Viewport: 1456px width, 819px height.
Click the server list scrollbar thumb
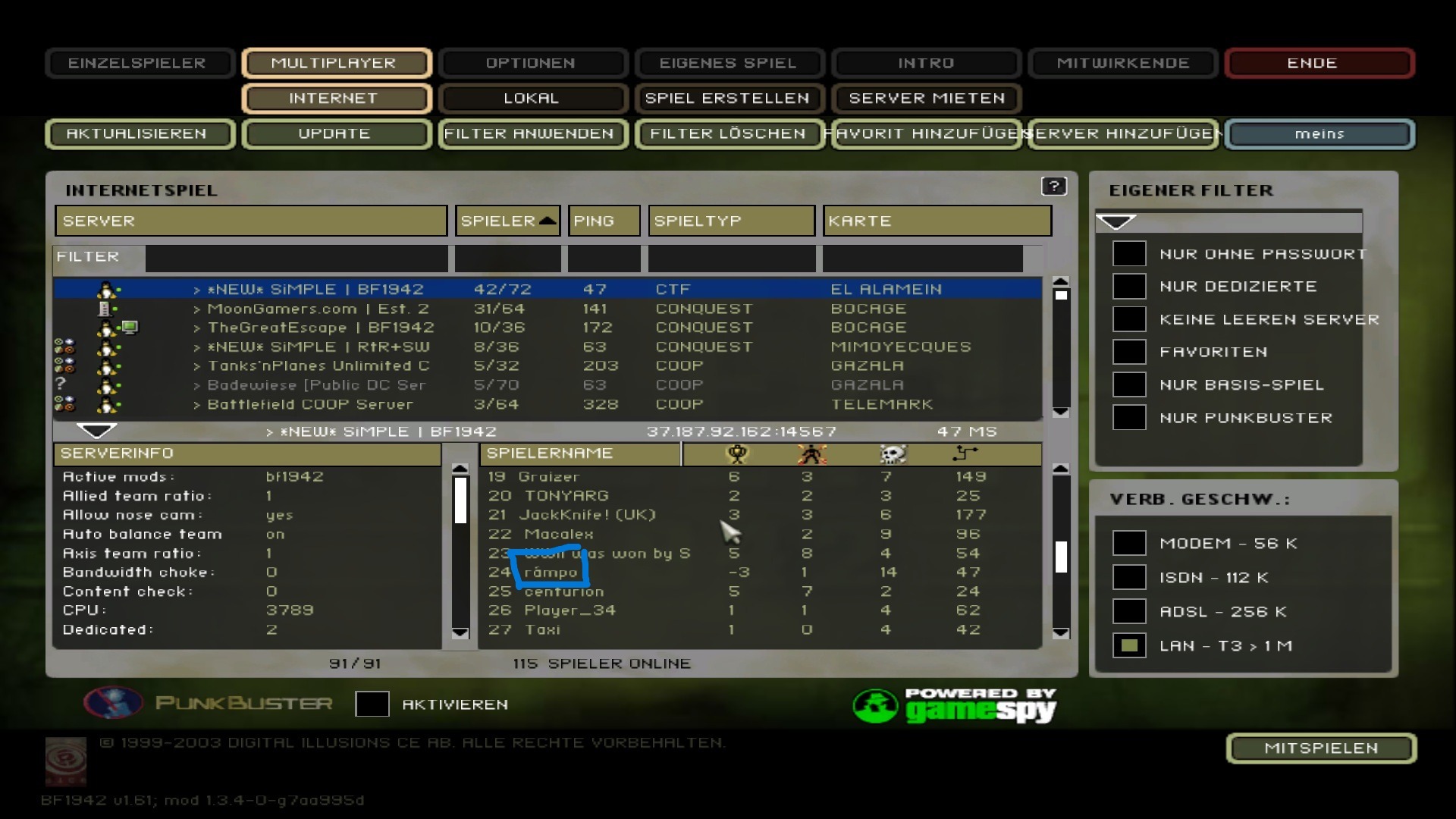coord(1061,295)
